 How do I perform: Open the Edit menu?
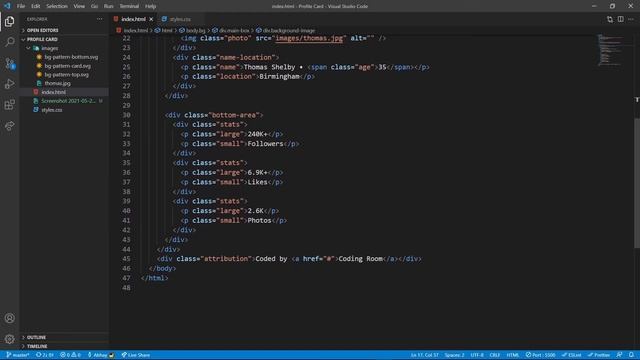click(36, 6)
